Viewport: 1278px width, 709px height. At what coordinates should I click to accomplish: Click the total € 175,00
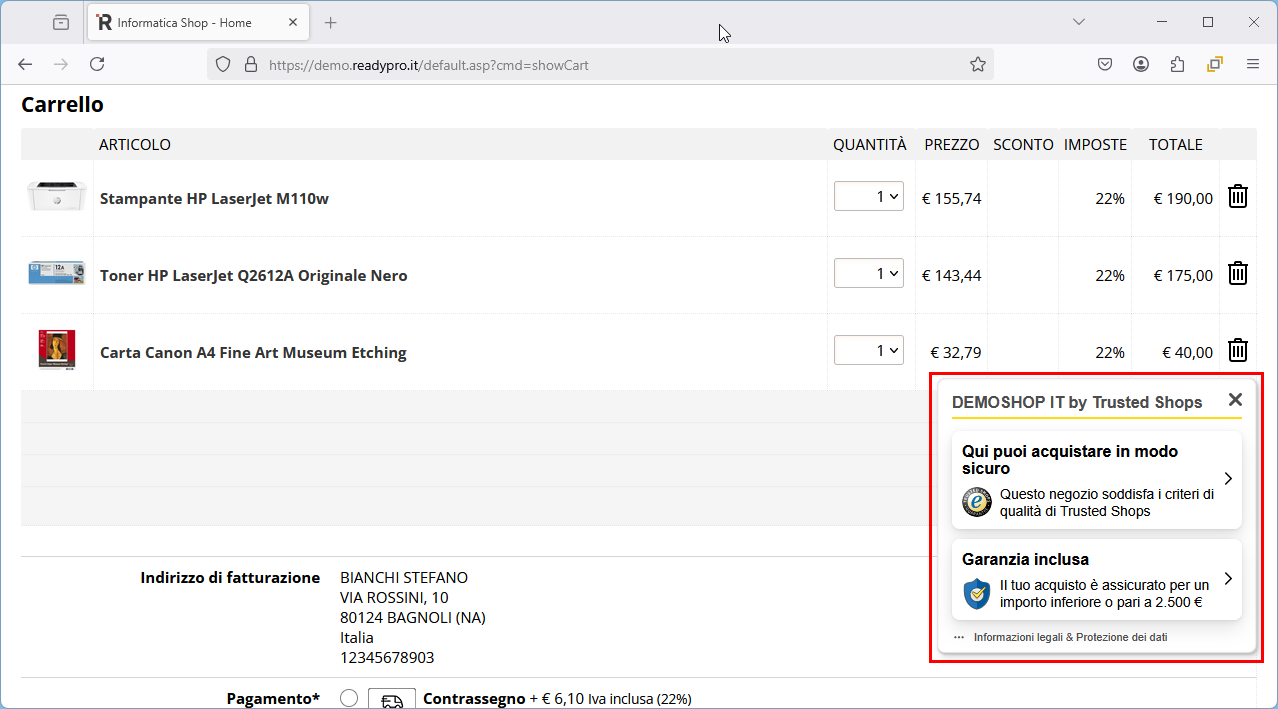(x=1183, y=275)
